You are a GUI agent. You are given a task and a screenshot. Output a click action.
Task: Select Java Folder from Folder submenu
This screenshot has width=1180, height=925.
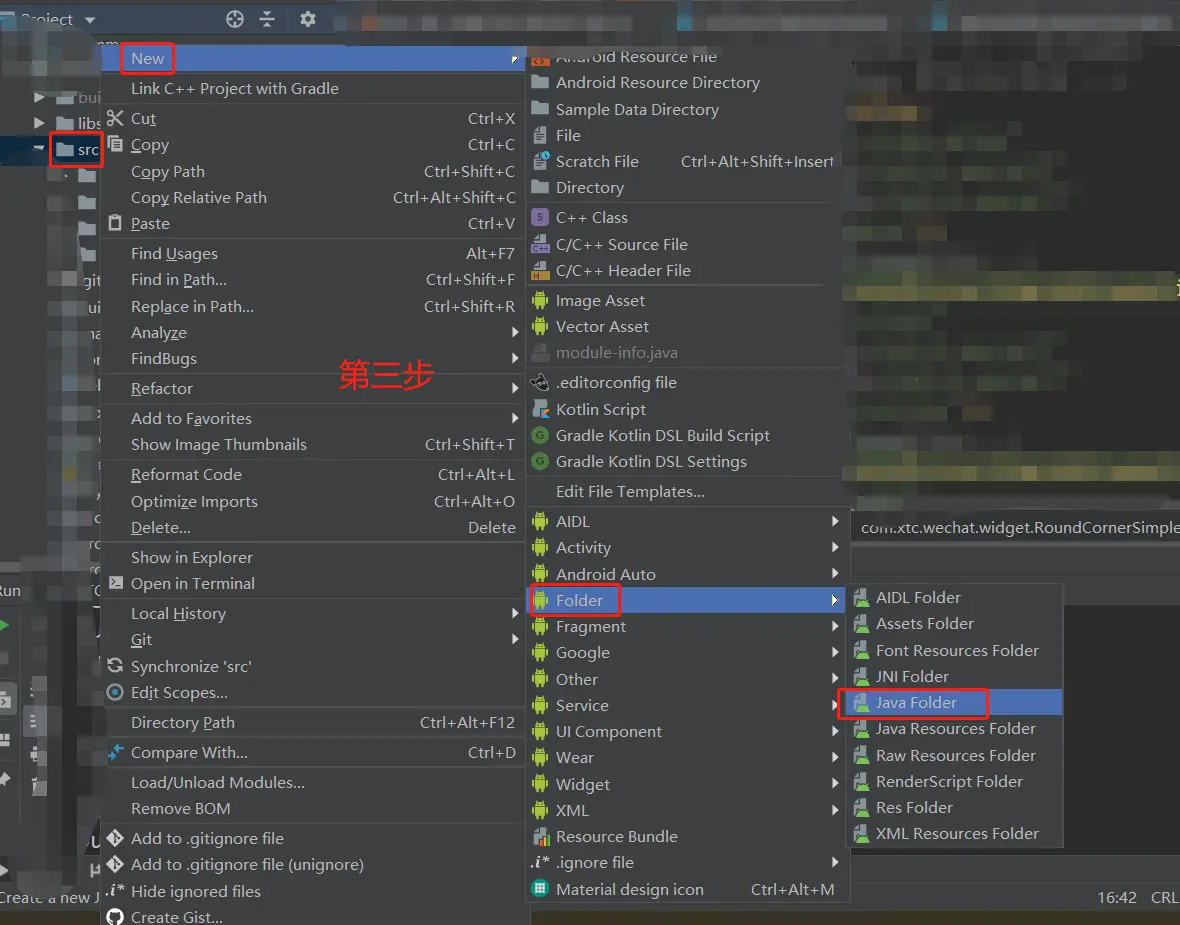click(916, 702)
